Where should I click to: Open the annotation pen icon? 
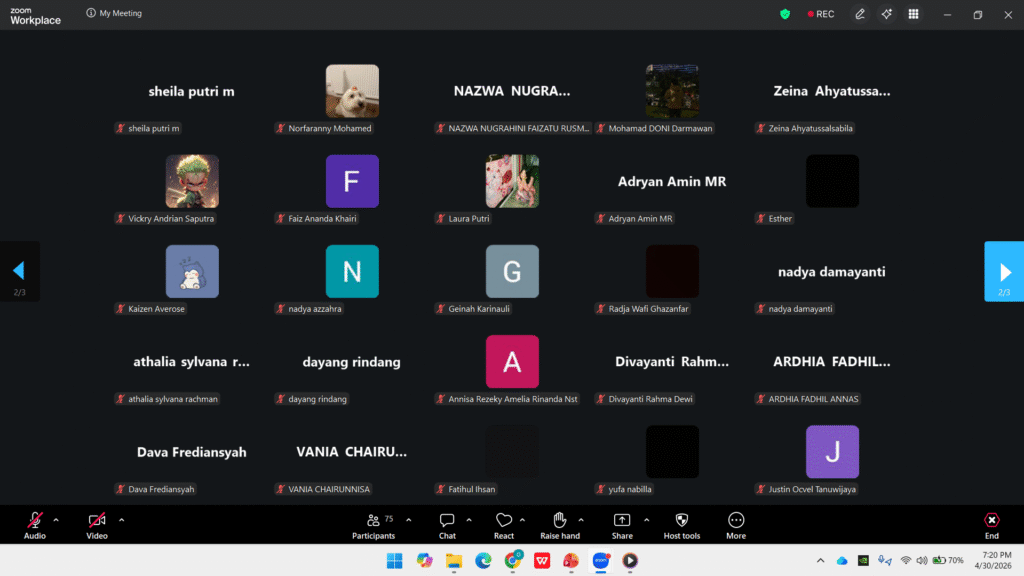pos(860,14)
